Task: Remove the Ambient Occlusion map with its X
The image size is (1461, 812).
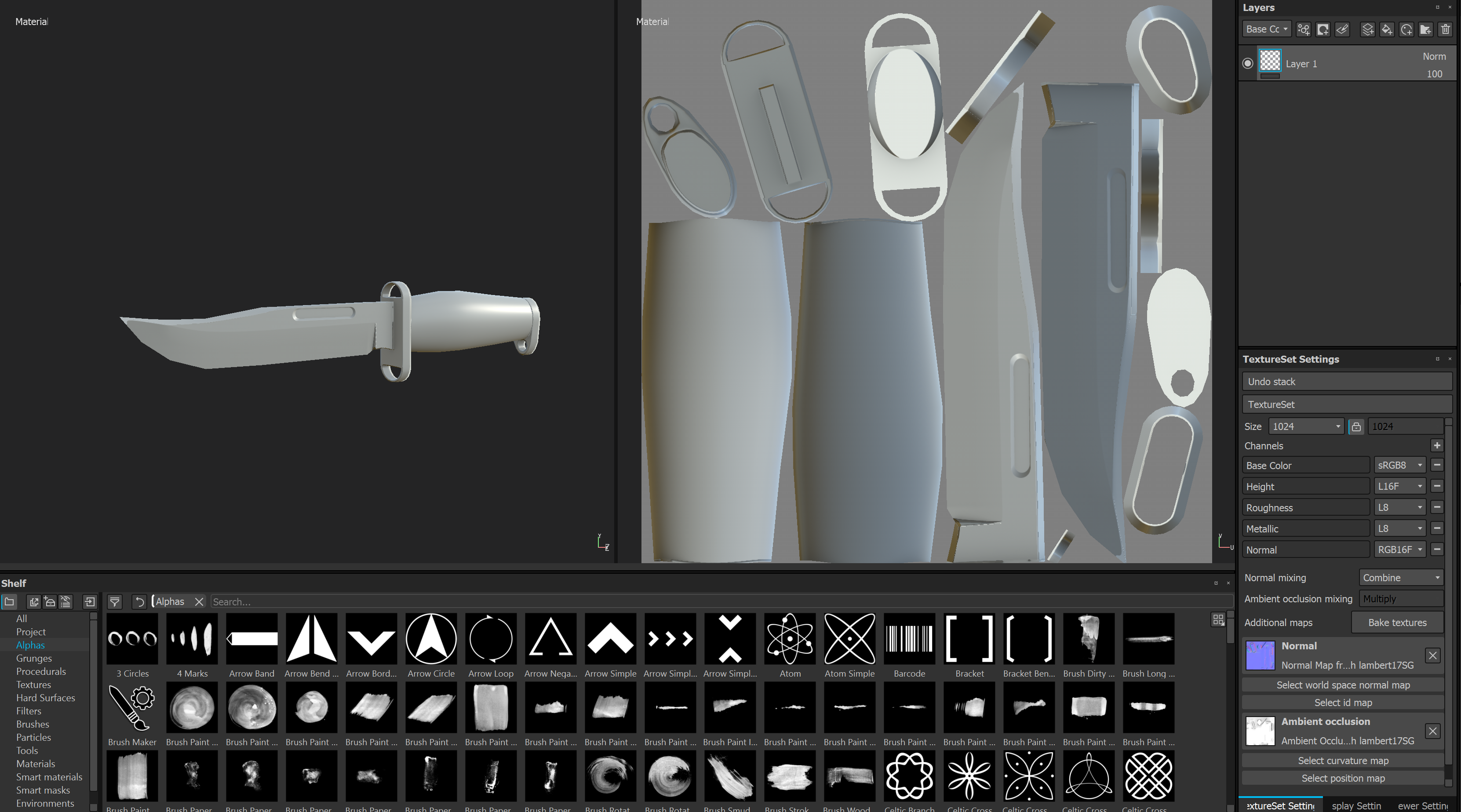Action: tap(1433, 731)
